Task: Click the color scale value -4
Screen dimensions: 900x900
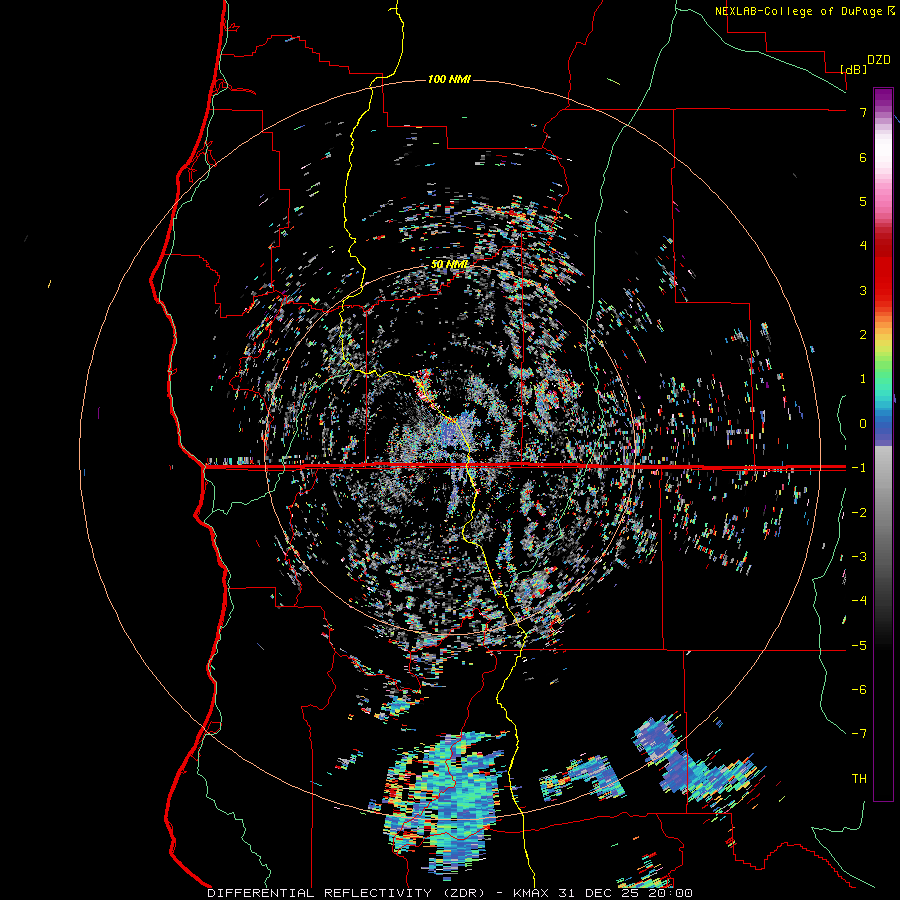Action: 859,600
